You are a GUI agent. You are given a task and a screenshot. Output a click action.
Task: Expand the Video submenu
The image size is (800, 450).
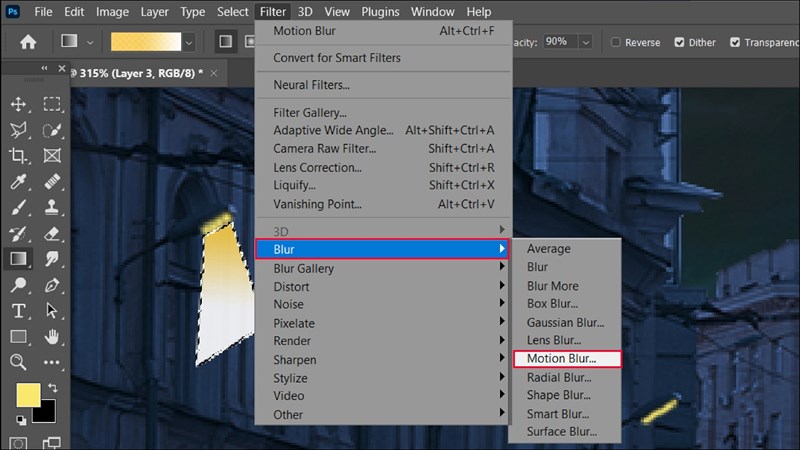(x=383, y=395)
